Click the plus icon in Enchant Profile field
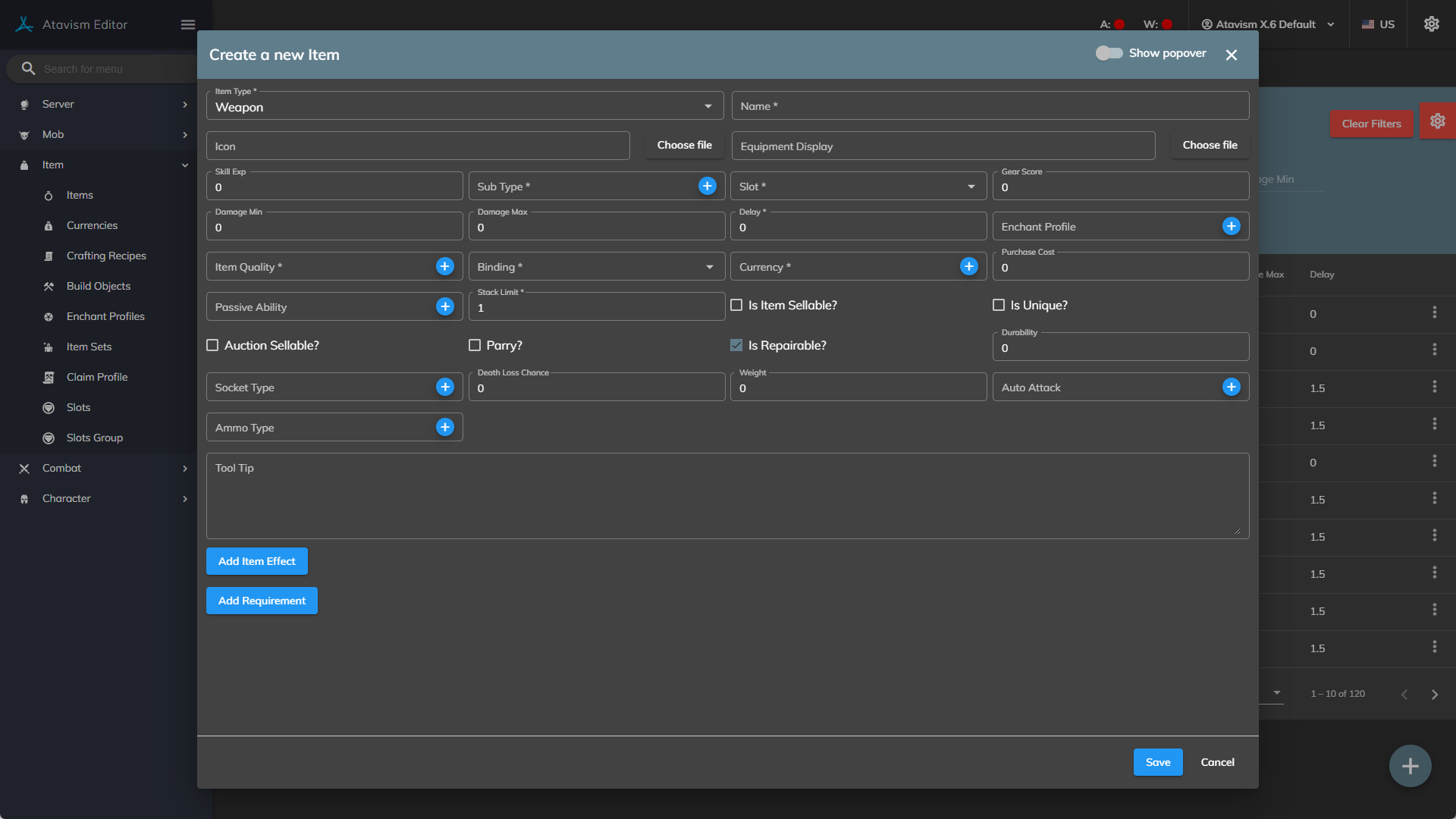Viewport: 1456px width, 819px height. point(1231,226)
